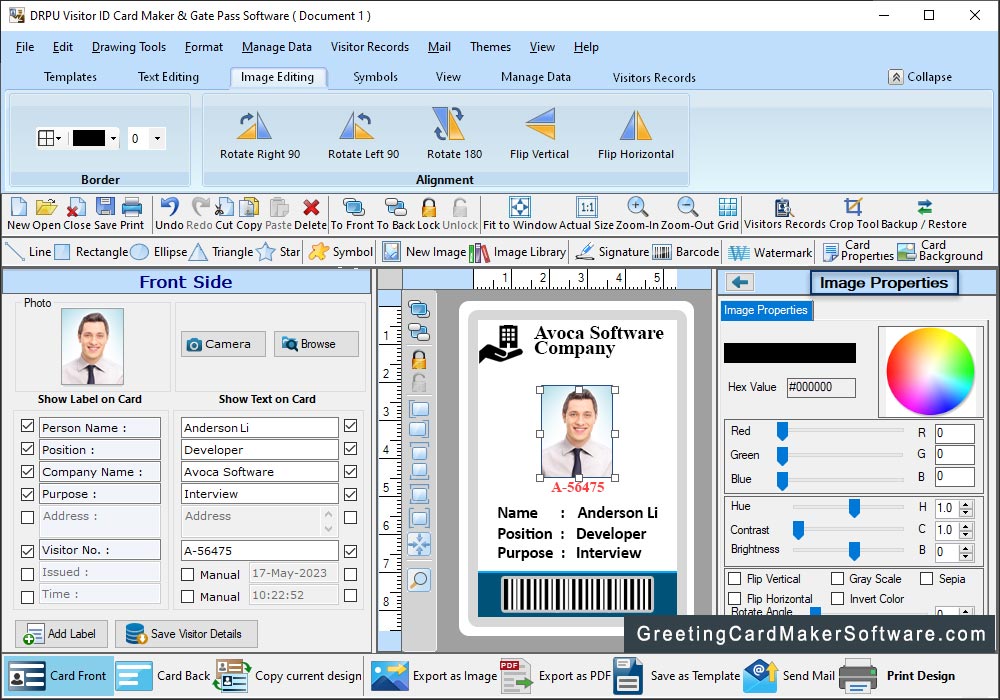Increase the Hue value stepper
Viewport: 1000px width, 700px height.
[x=966, y=504]
